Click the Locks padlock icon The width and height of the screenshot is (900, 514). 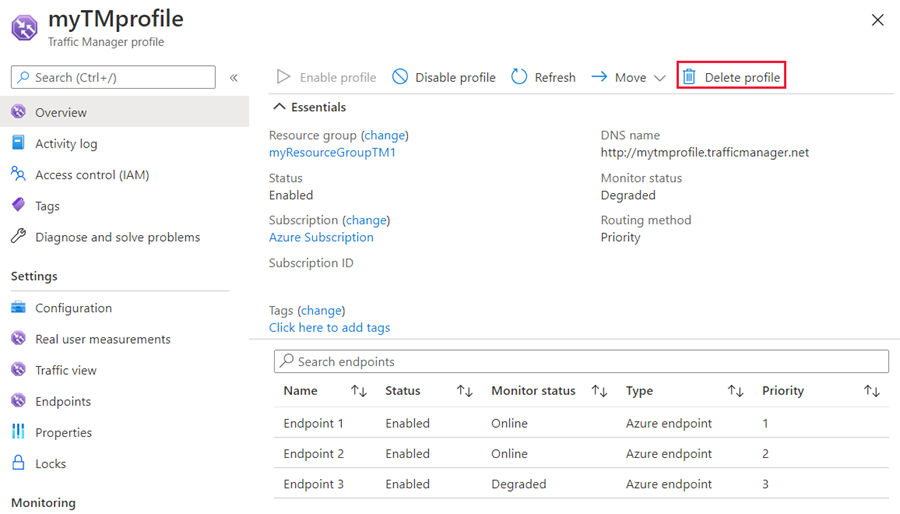click(x=18, y=462)
